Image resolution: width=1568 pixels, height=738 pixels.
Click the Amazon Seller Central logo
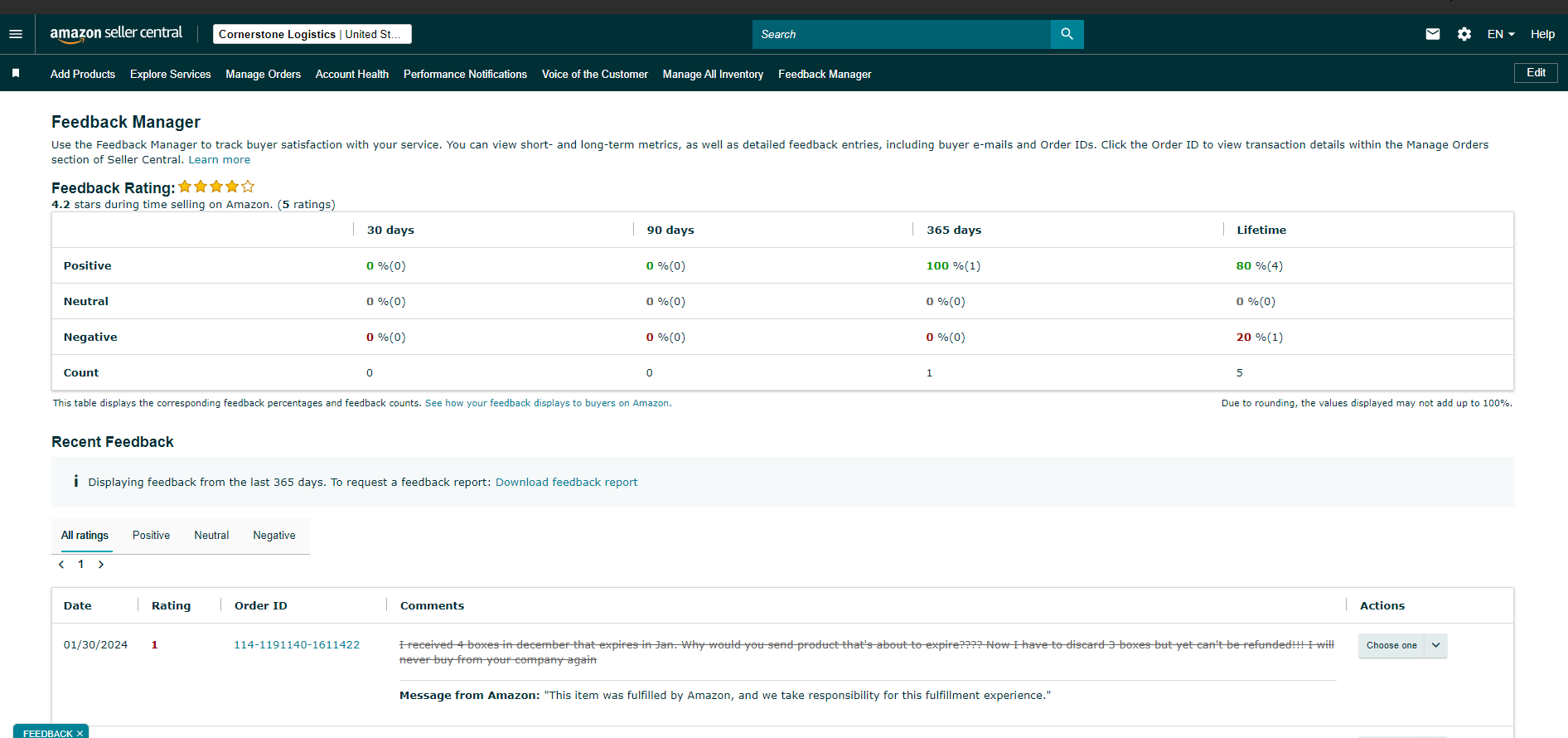pos(116,34)
